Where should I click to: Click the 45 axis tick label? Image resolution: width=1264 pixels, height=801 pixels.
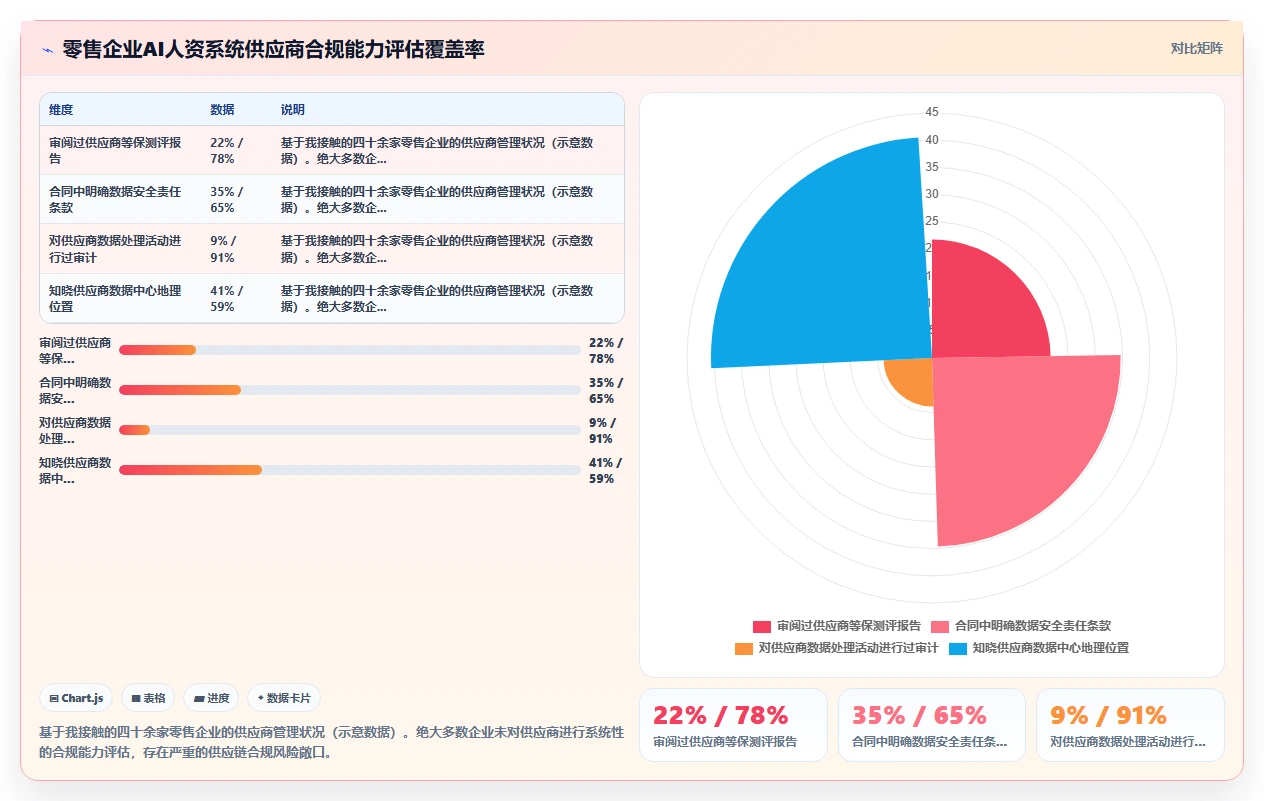click(x=932, y=112)
